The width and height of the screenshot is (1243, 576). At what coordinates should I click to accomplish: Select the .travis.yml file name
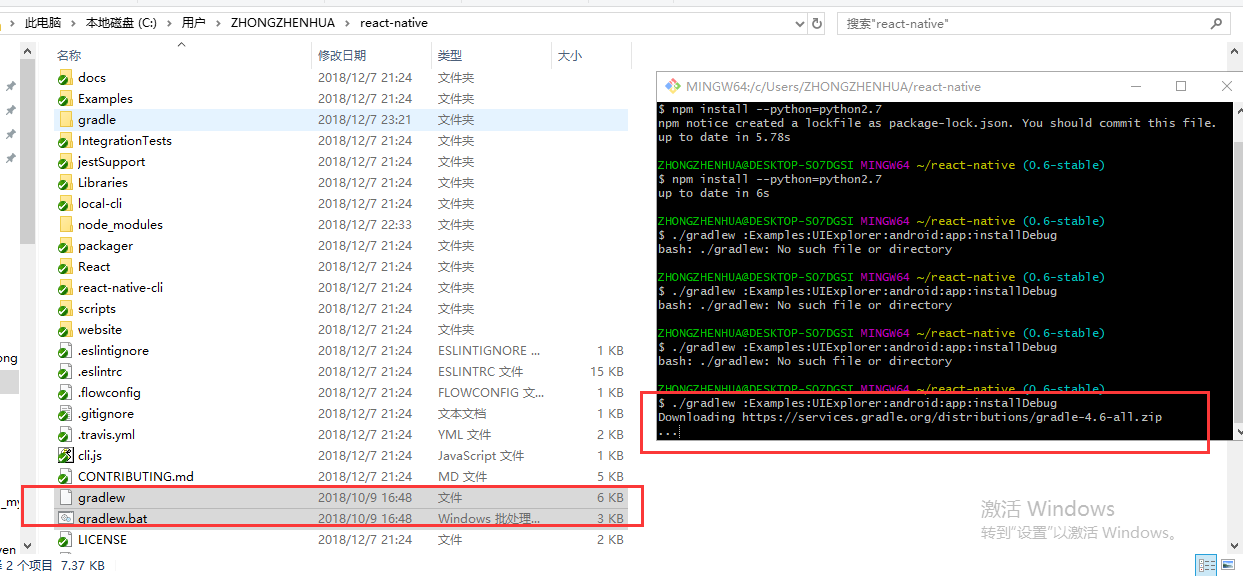pos(106,435)
